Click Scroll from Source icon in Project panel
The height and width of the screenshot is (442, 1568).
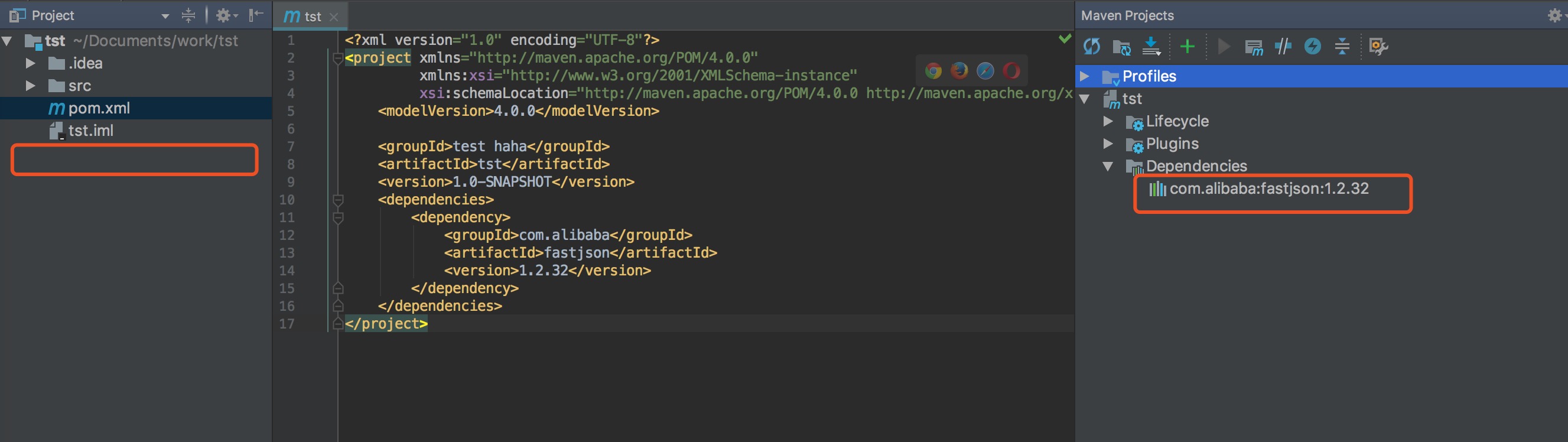point(188,15)
